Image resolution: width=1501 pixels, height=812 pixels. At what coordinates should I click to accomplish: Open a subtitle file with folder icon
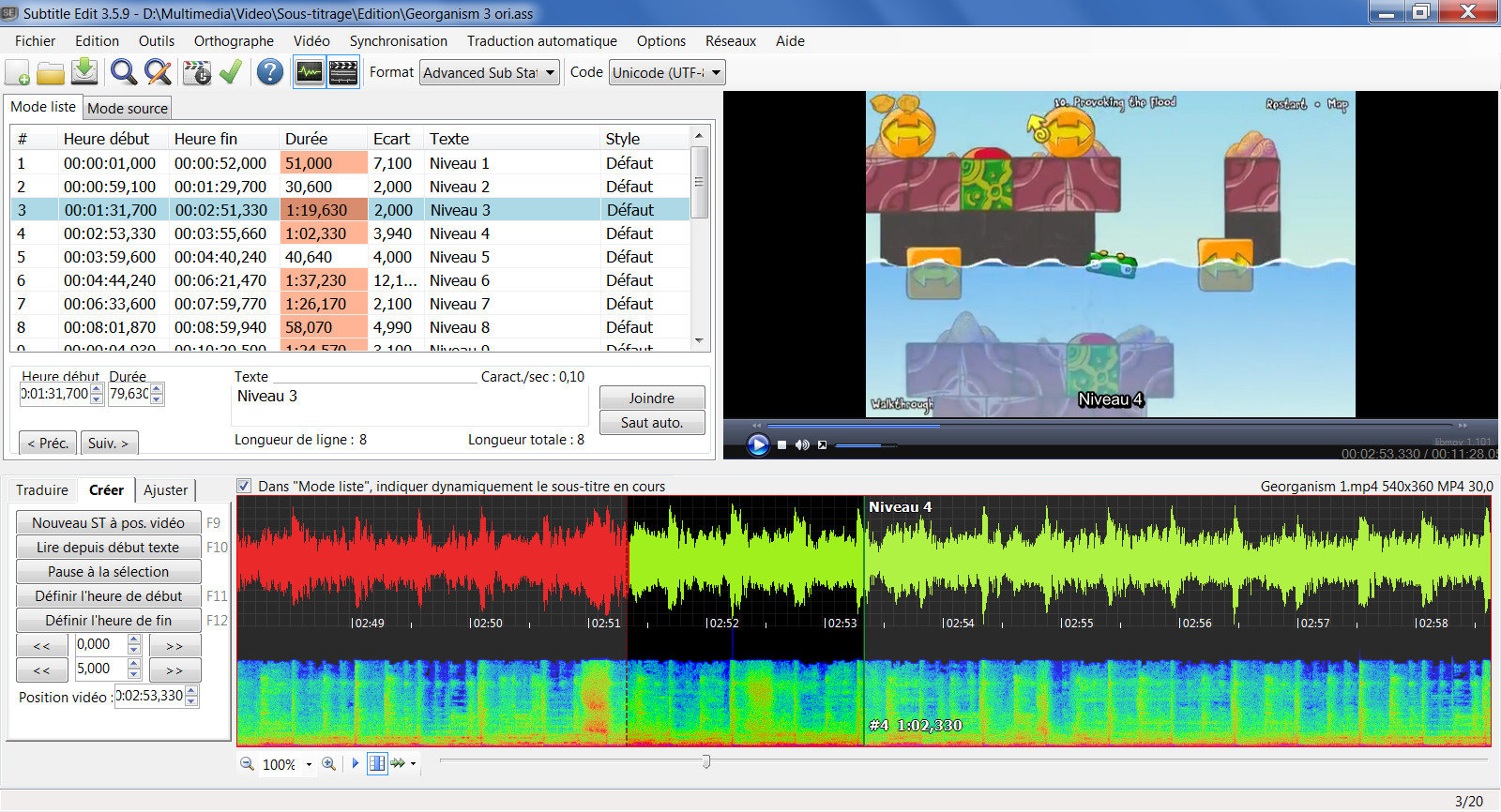click(x=51, y=72)
